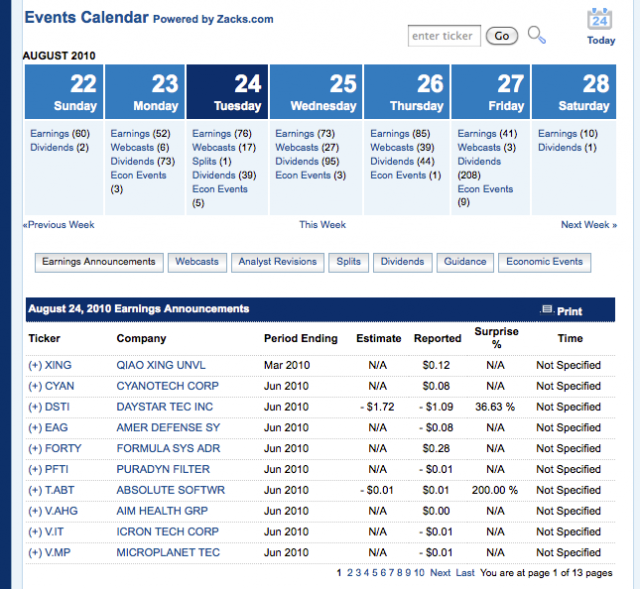Expand the (+) next to DSTI

(x=35, y=407)
